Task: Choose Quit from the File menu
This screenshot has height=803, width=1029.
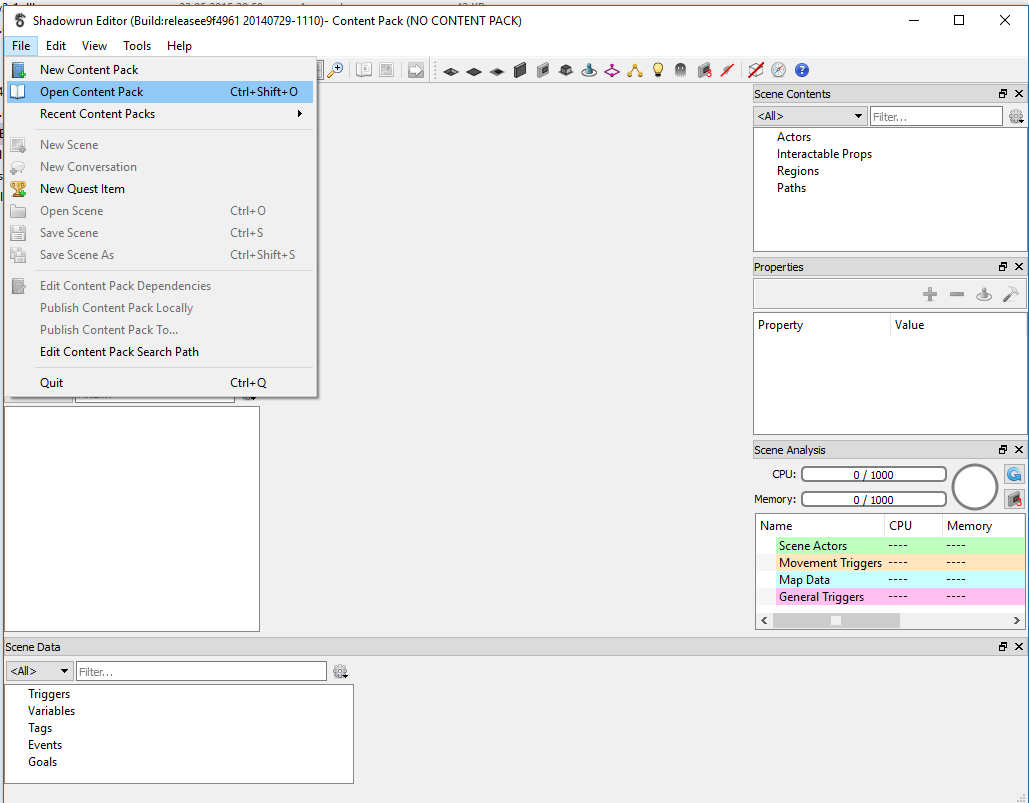Action: [x=159, y=382]
